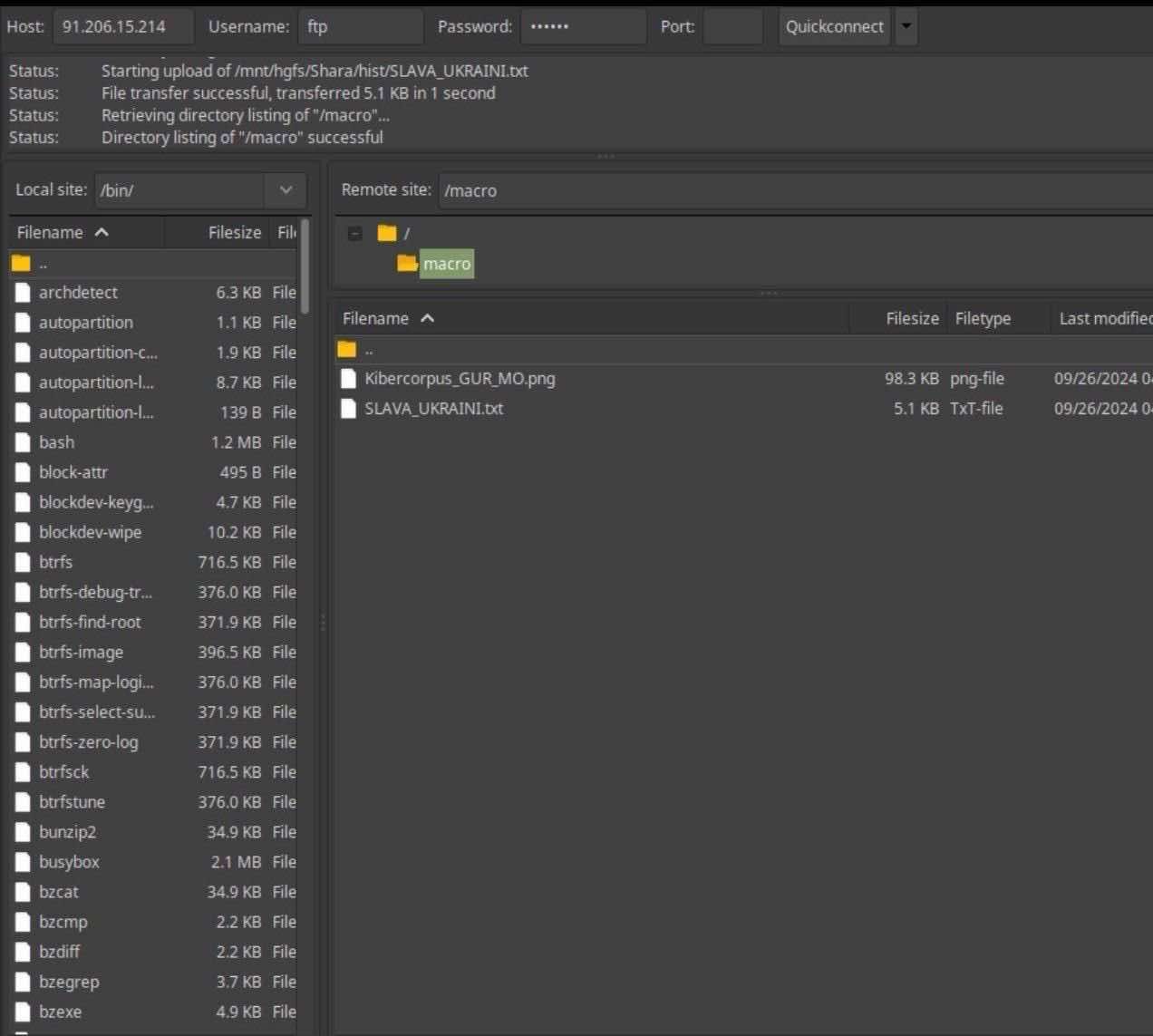1153x1036 pixels.
Task: Open the Local site path dropdown
Action: tap(286, 190)
